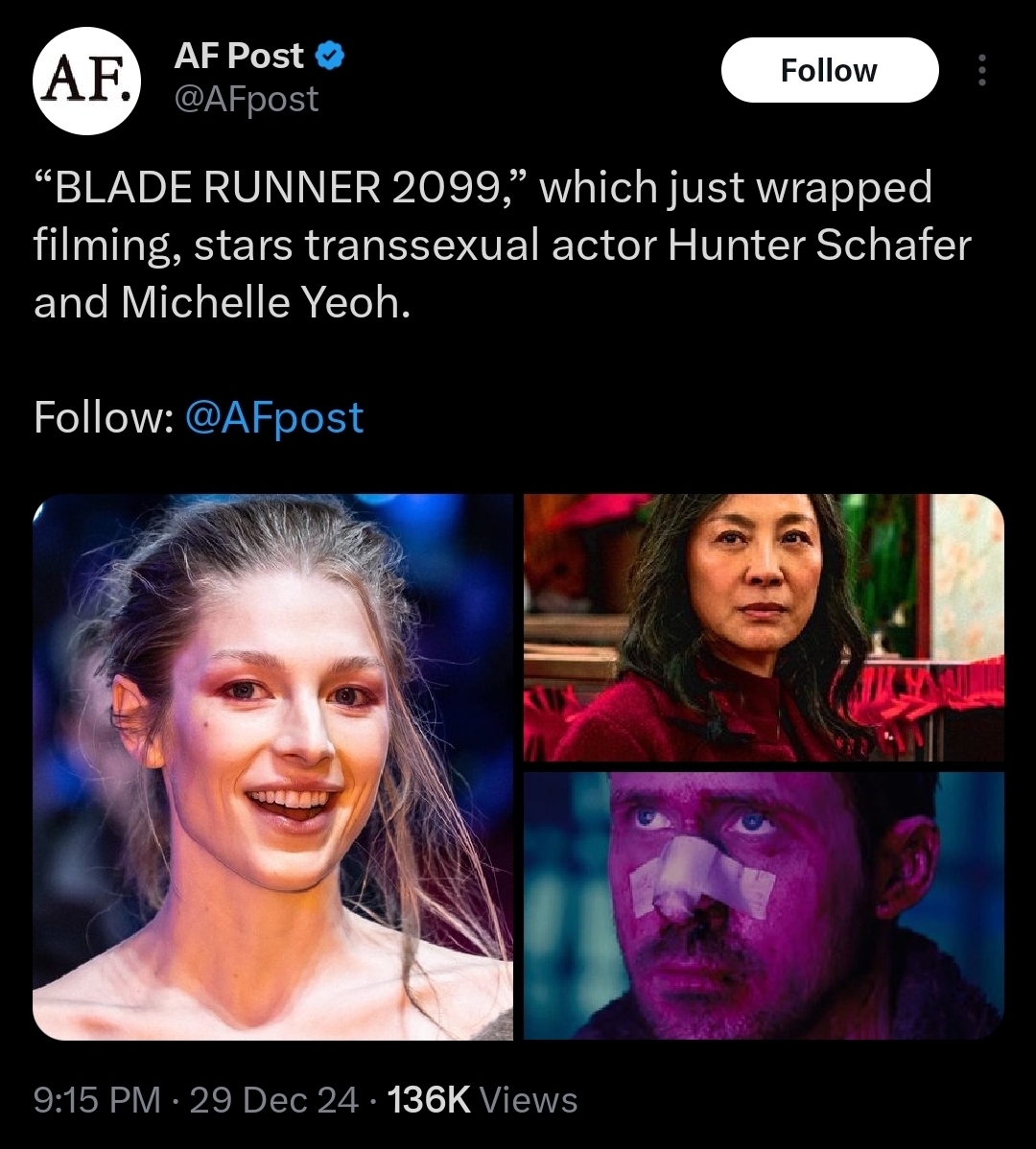Open the AF Post display name
This screenshot has width=1036, height=1149.
(239, 56)
